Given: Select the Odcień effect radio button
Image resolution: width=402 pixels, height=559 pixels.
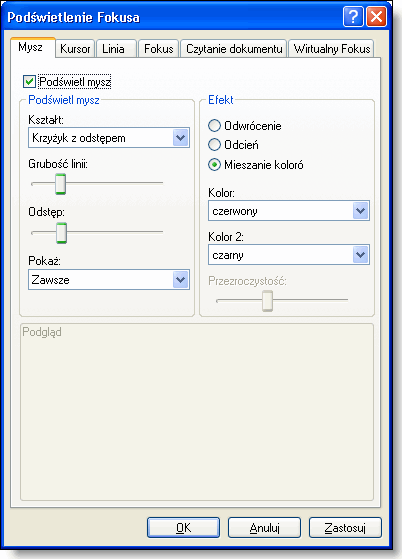Looking at the screenshot, I should [x=214, y=145].
